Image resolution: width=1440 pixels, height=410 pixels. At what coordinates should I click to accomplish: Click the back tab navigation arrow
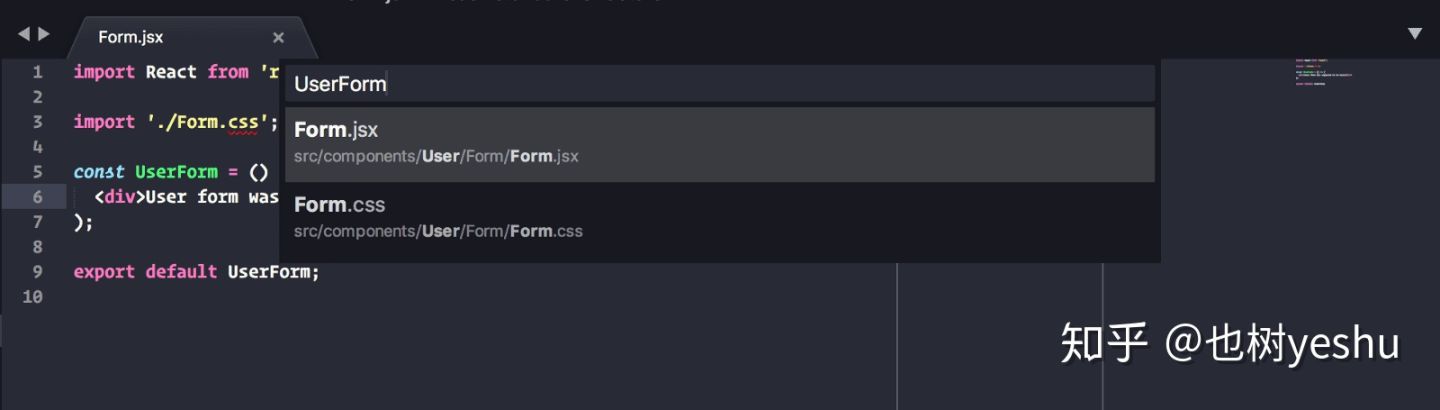tap(24, 34)
